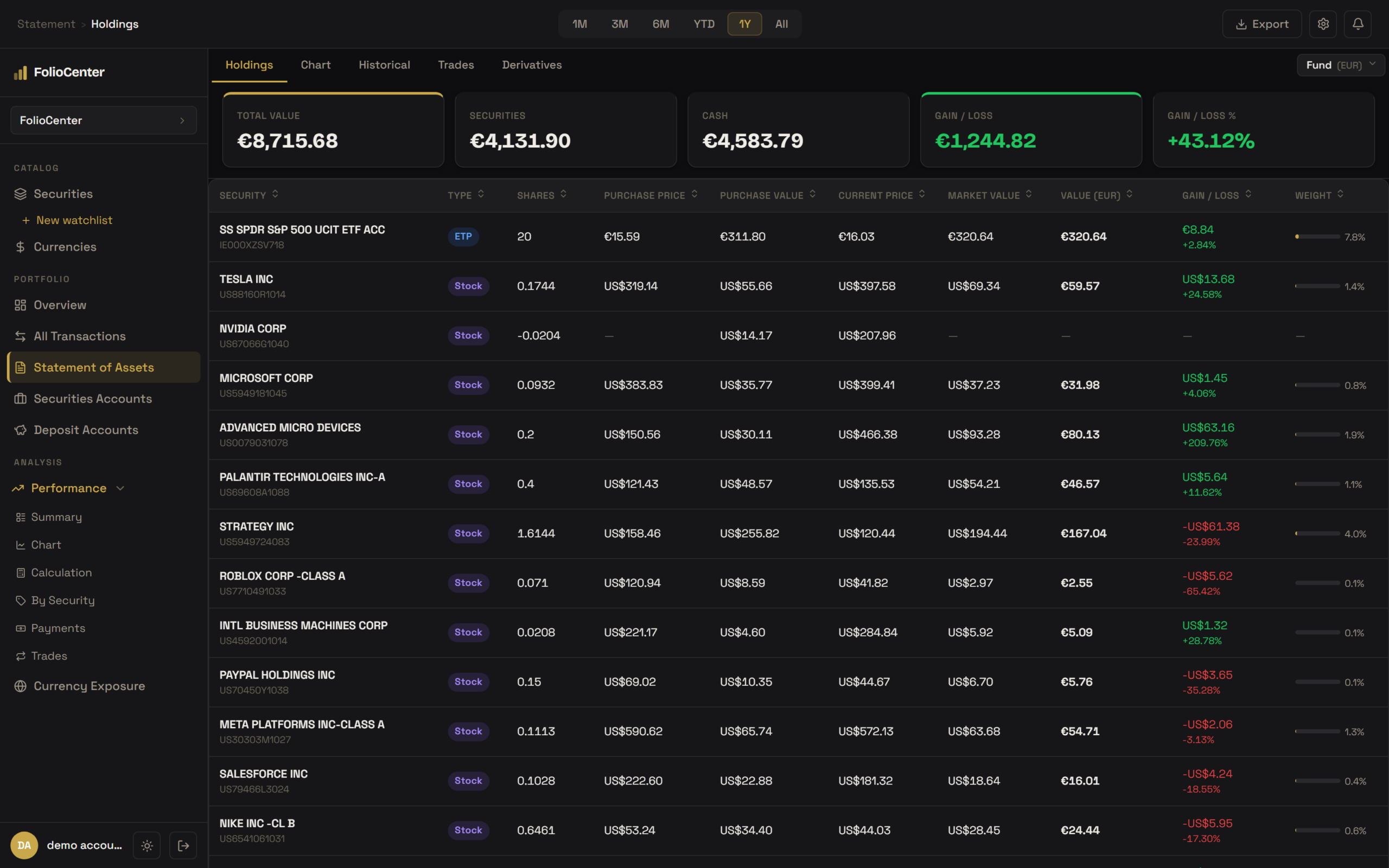Sort by the Security column arrows
Screen dimensions: 1389x868
click(x=276, y=194)
